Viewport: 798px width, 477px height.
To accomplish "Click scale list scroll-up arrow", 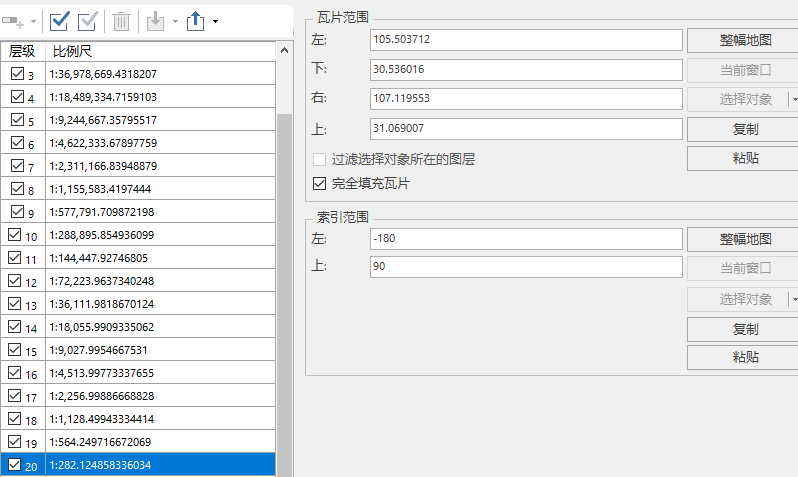I will point(284,50).
